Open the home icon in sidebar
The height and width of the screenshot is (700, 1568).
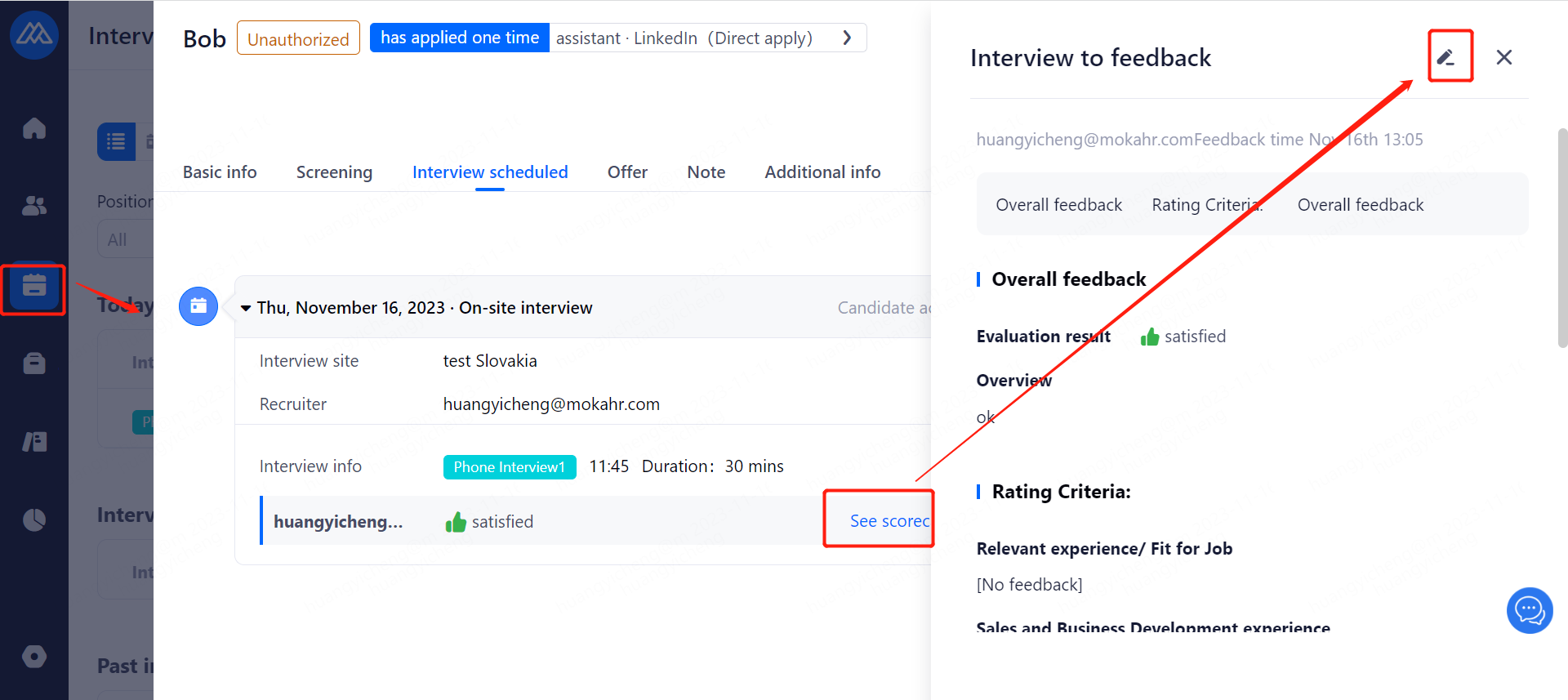[34, 128]
